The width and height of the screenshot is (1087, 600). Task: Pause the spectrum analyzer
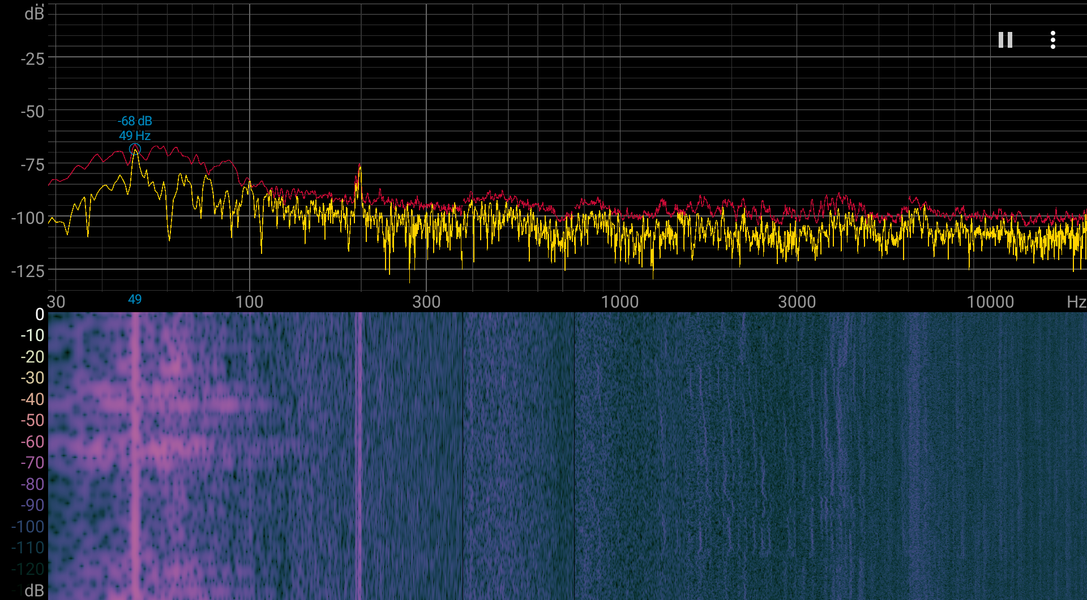tap(1005, 40)
